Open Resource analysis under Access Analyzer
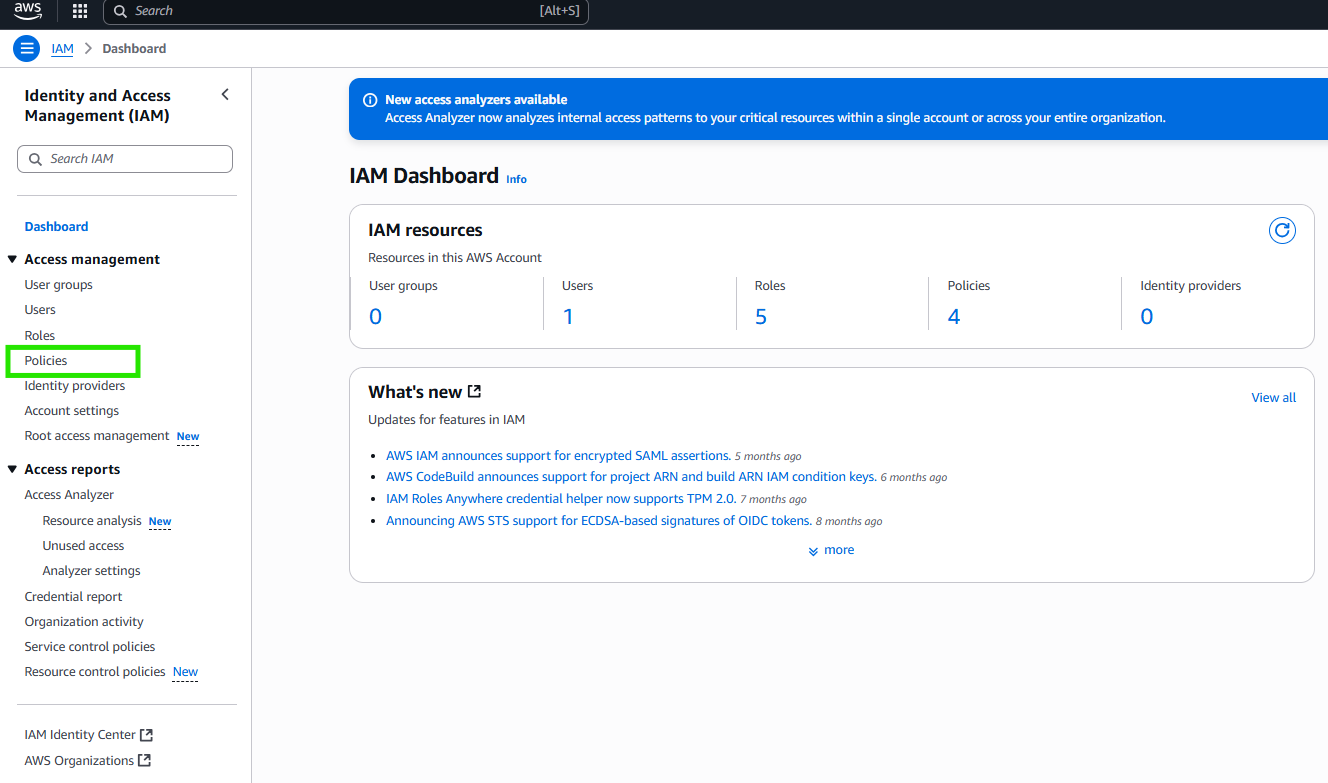Image resolution: width=1328 pixels, height=783 pixels. coord(92,521)
